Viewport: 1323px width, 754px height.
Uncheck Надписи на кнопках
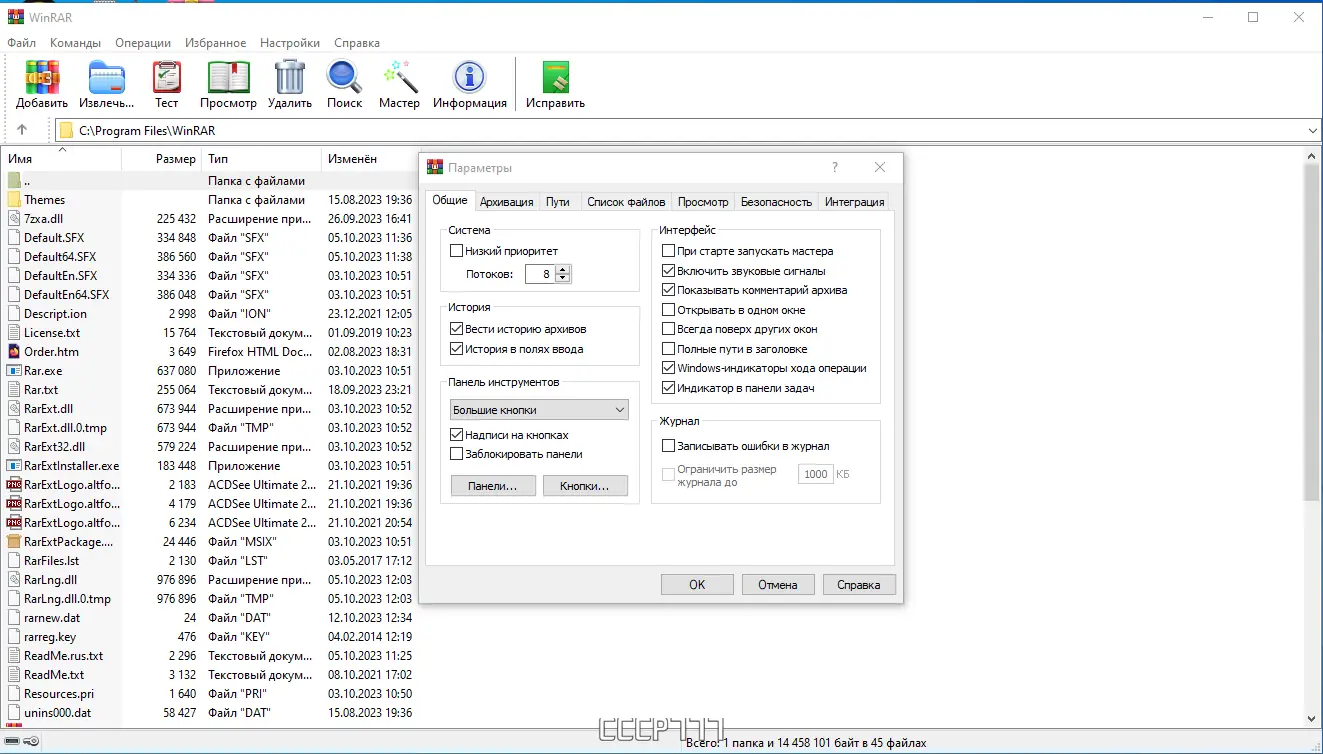coord(457,435)
